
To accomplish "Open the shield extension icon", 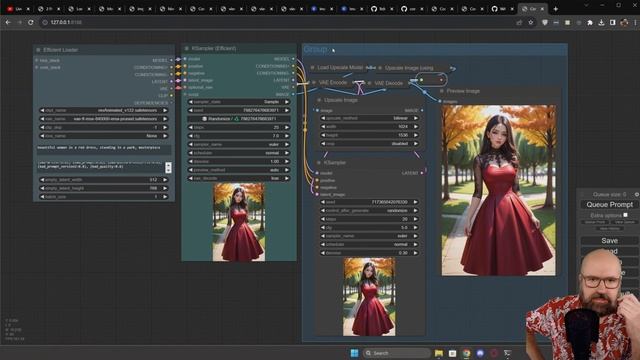I will pyautogui.click(x=545, y=23).
